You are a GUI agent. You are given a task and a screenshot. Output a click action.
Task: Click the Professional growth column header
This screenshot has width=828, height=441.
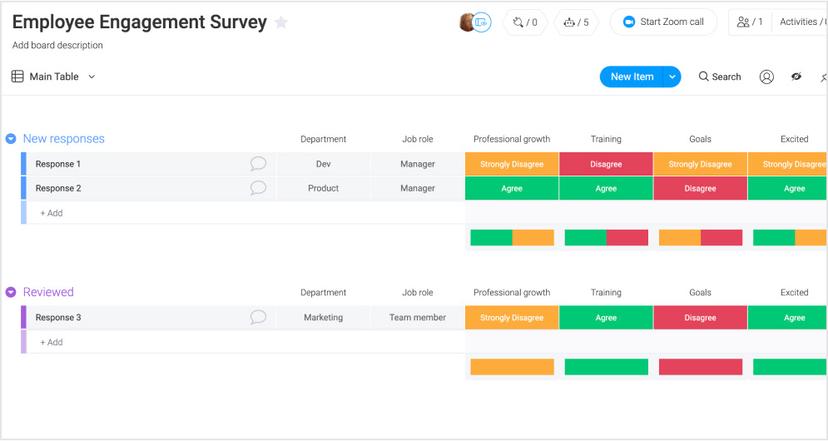click(x=511, y=139)
